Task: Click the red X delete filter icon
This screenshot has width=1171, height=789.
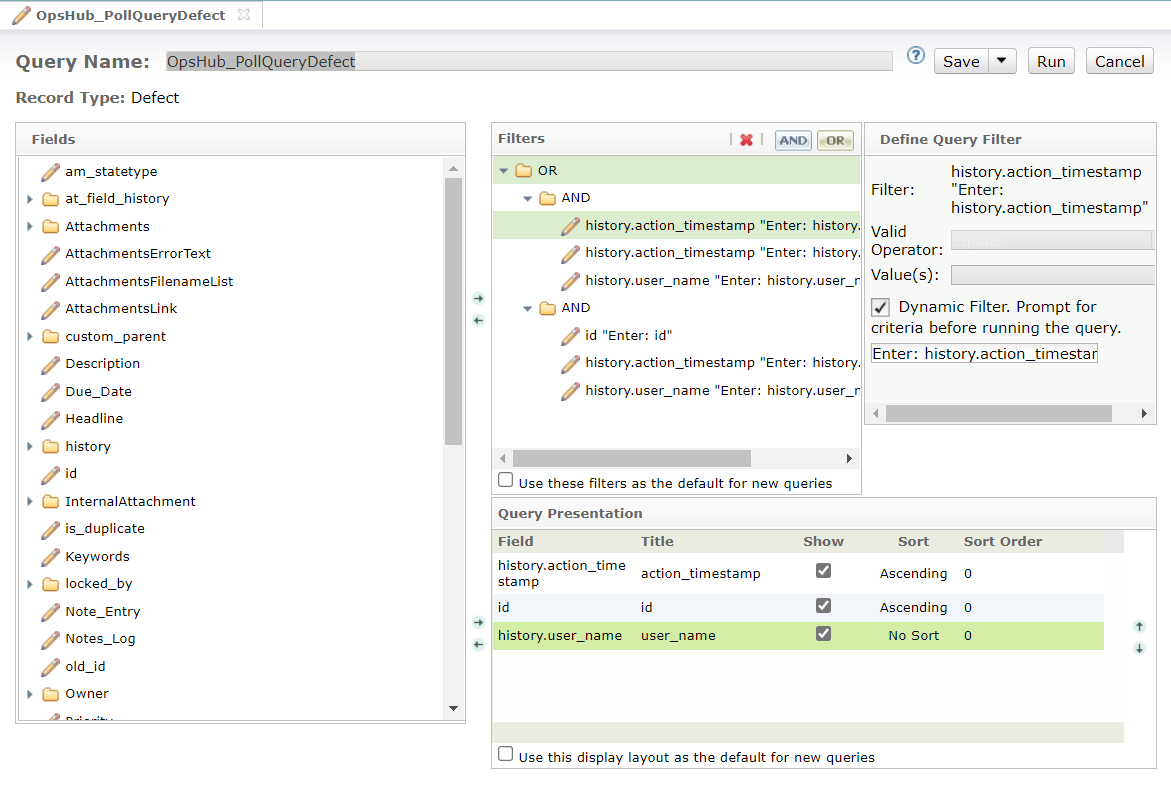Action: pyautogui.click(x=746, y=140)
